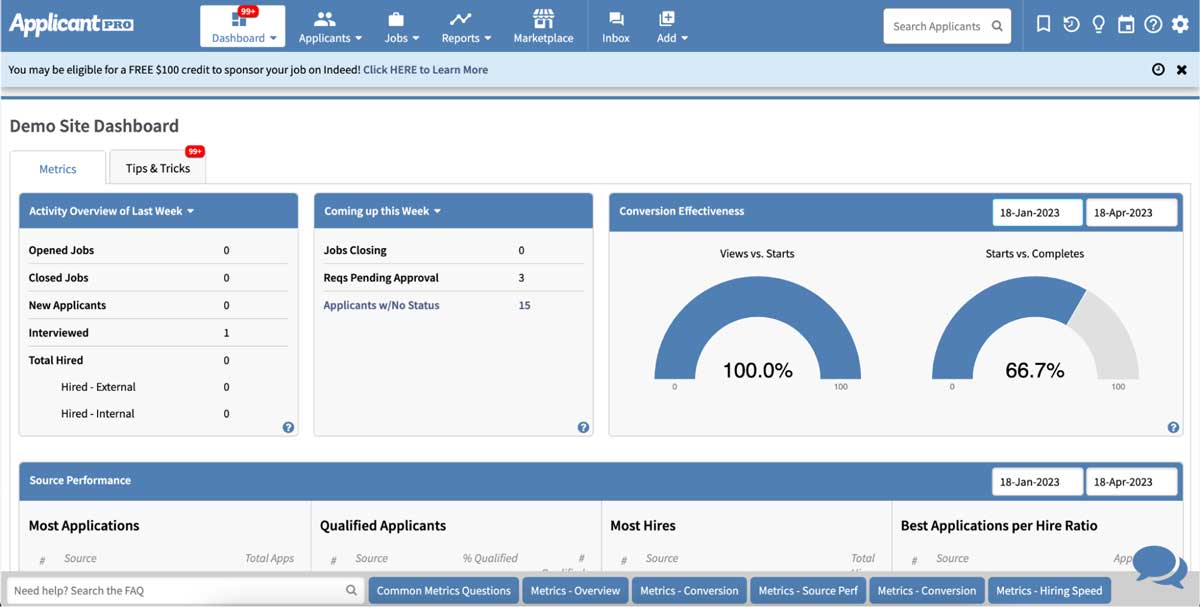Open the Marketplace section
Screen dimensions: 1200x607
[543, 25]
